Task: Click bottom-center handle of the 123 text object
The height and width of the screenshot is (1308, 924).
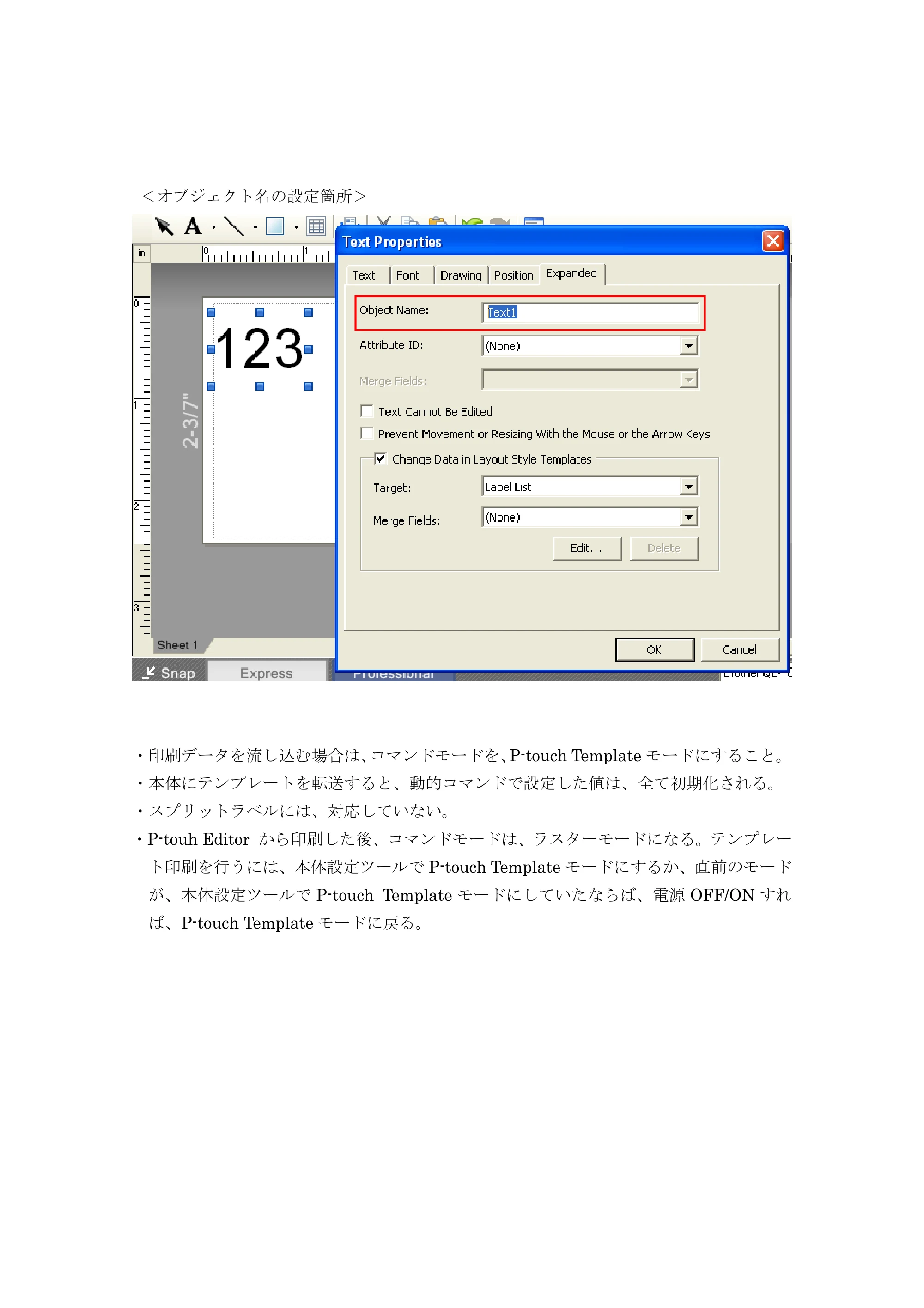Action: [260, 386]
